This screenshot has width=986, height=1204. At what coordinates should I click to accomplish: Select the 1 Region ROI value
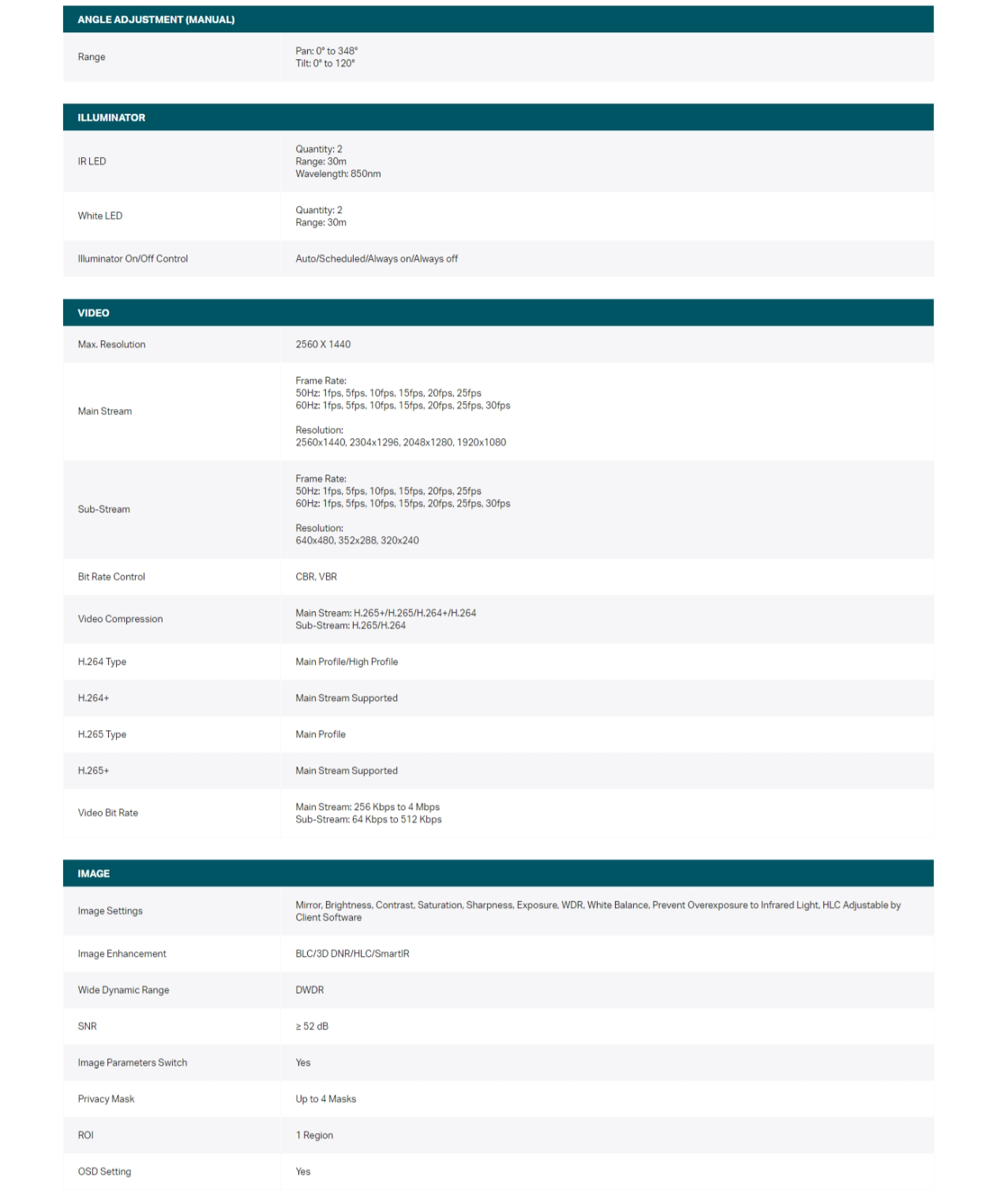click(314, 1135)
